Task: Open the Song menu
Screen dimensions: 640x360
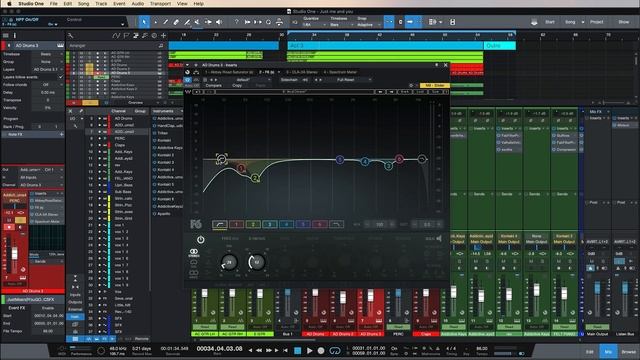Action: pos(83,4)
